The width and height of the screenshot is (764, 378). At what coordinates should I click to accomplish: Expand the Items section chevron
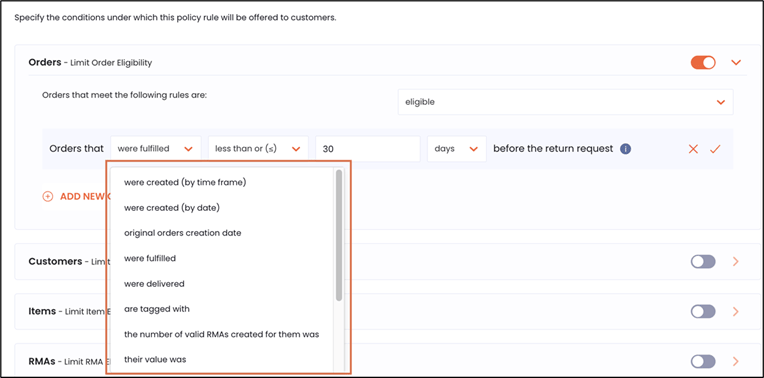pos(736,311)
